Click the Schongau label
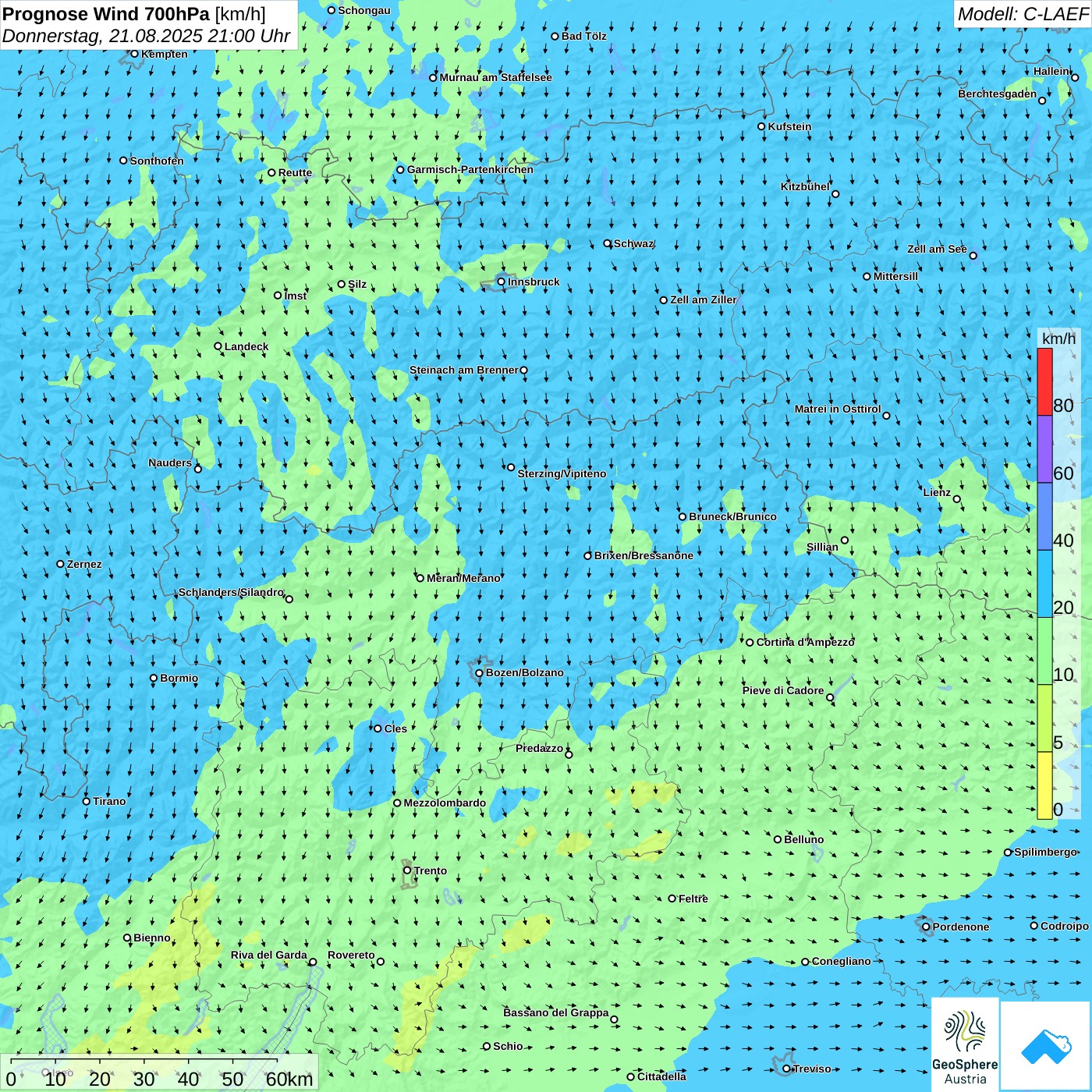Screen dimensions: 1092x1092 364,10
